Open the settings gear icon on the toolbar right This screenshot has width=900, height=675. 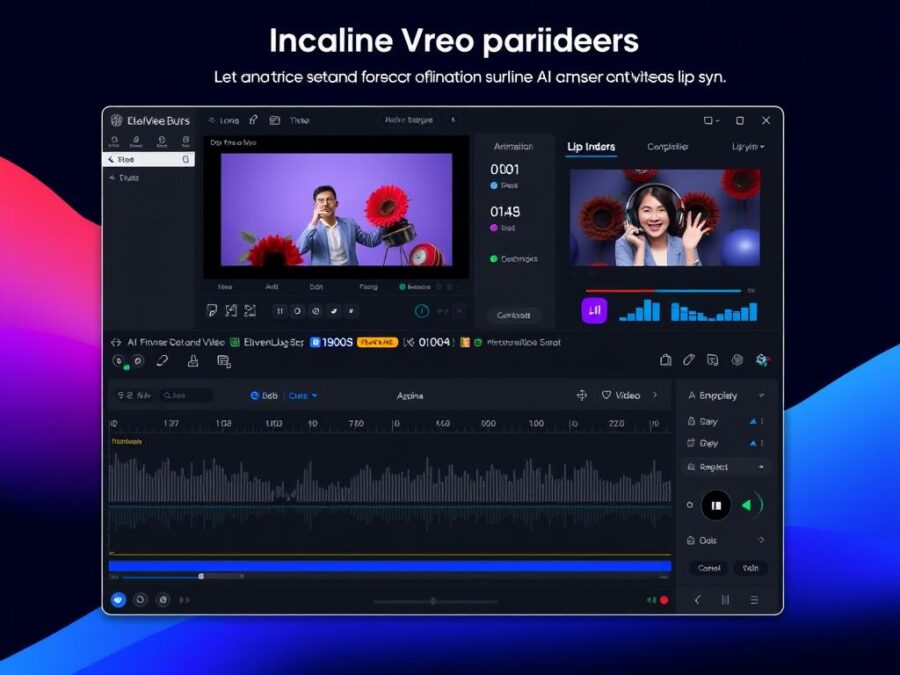(762, 360)
